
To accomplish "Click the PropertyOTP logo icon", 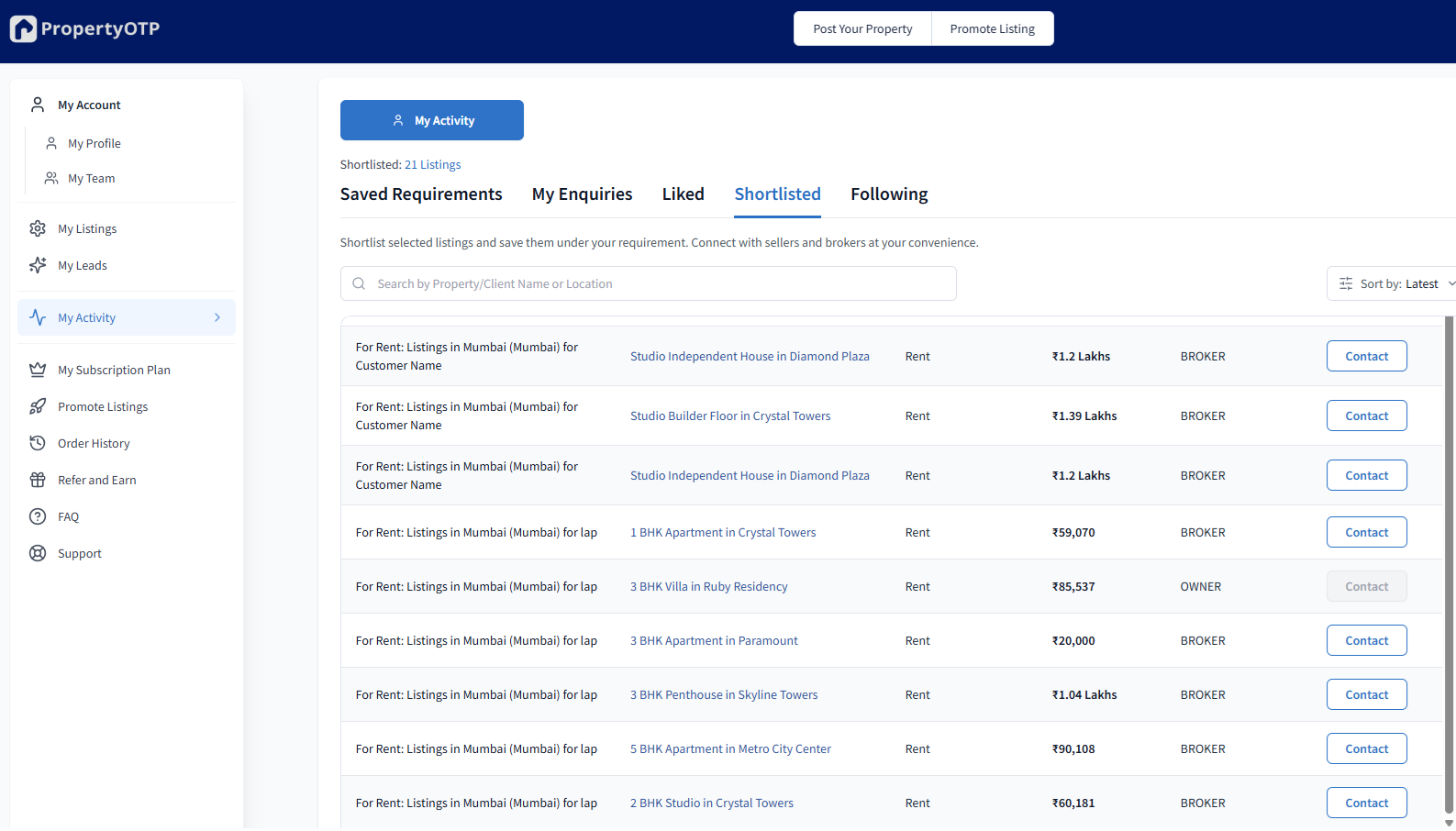I will click(x=24, y=29).
